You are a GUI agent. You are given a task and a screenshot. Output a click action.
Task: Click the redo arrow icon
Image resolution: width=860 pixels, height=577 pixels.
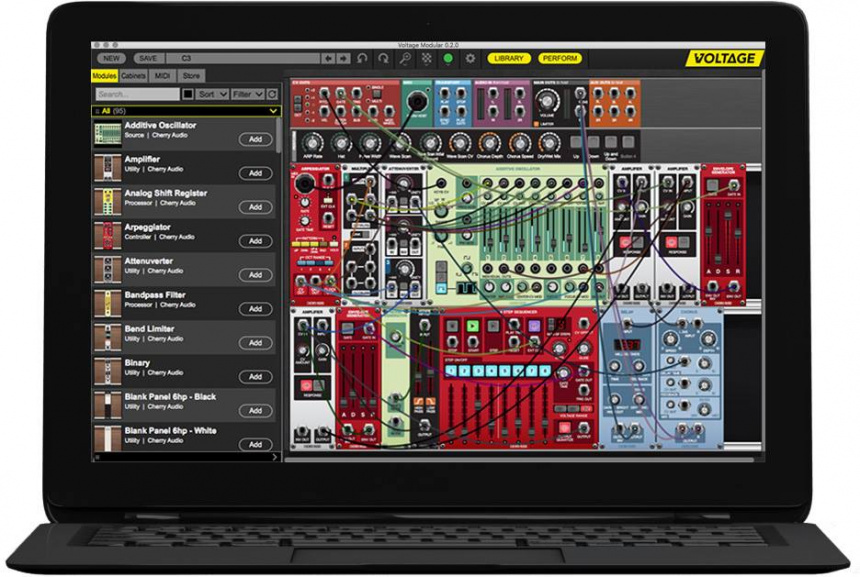pos(385,58)
